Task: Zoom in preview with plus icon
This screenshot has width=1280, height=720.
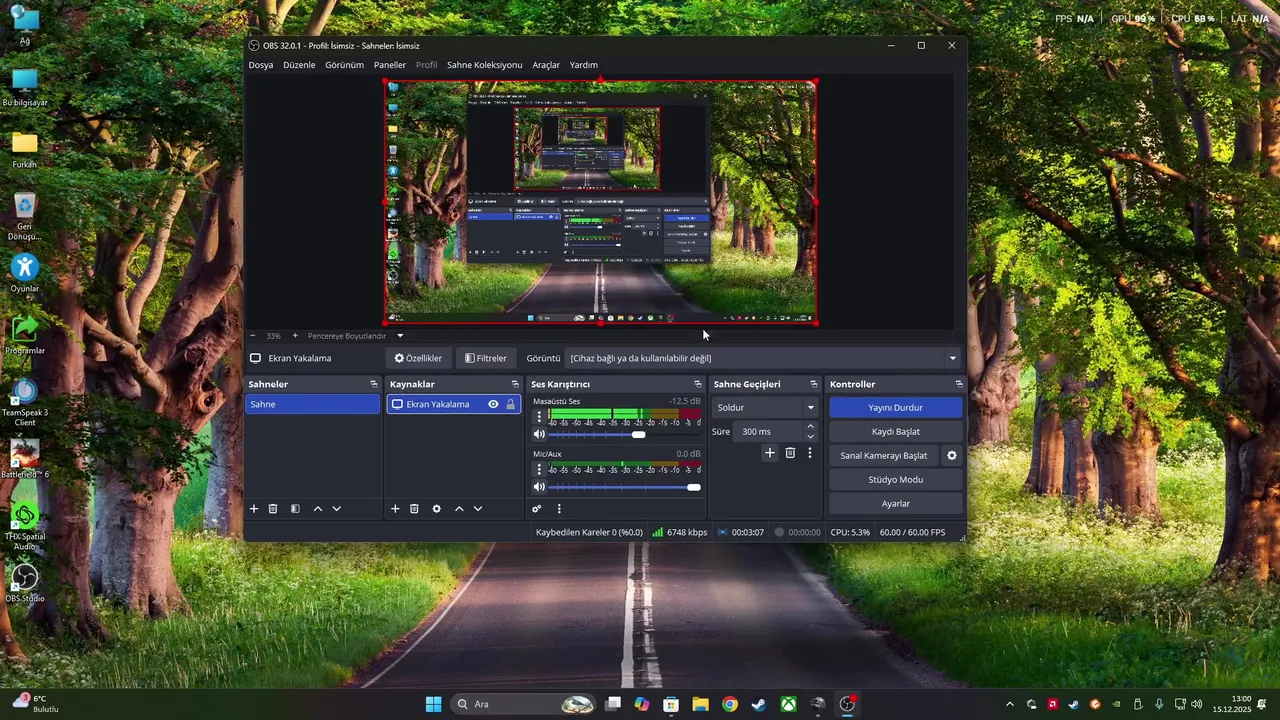Action: (x=295, y=336)
